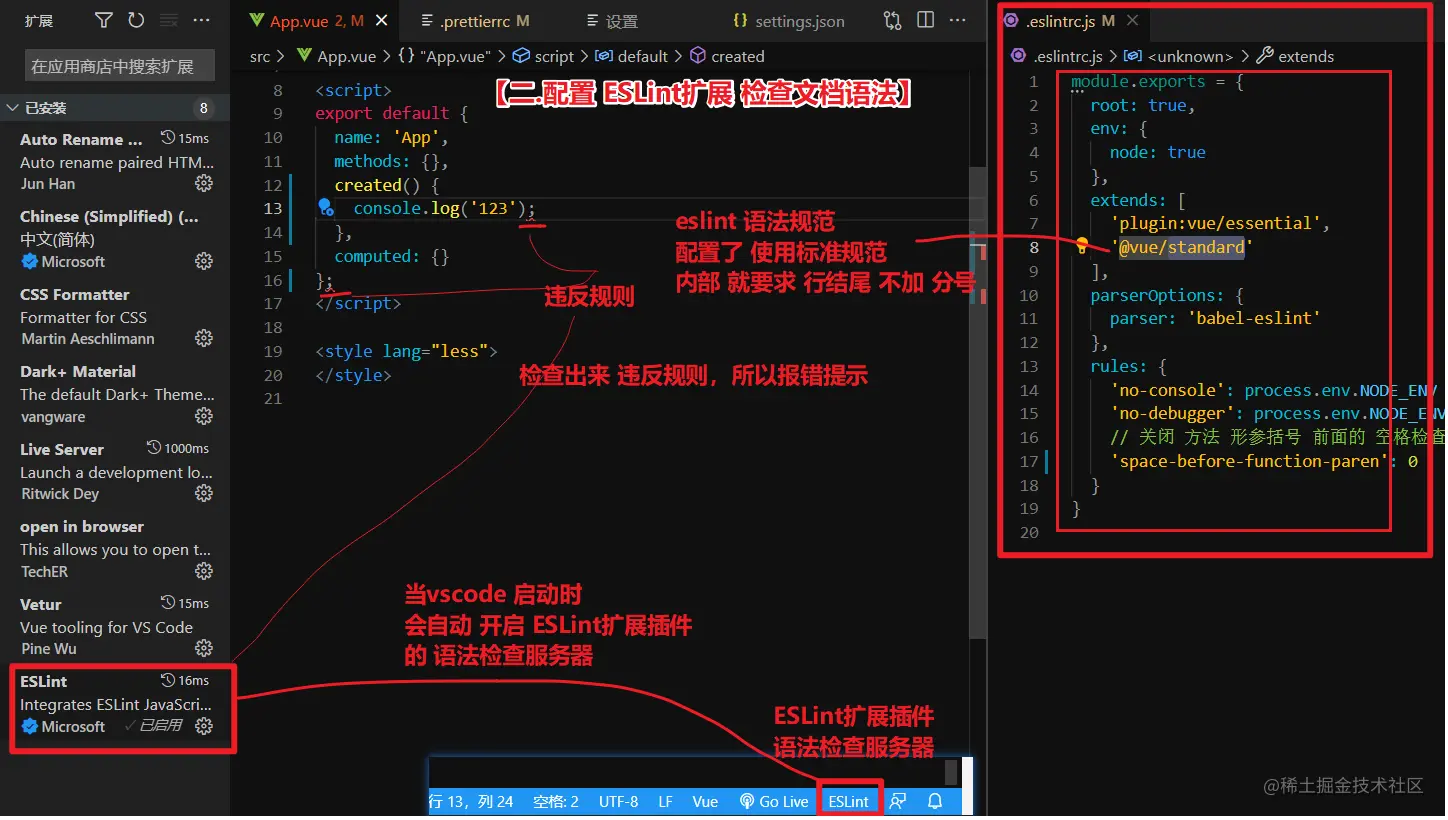
Task: Select the Auto Rename Tag extension
Action: 115,160
